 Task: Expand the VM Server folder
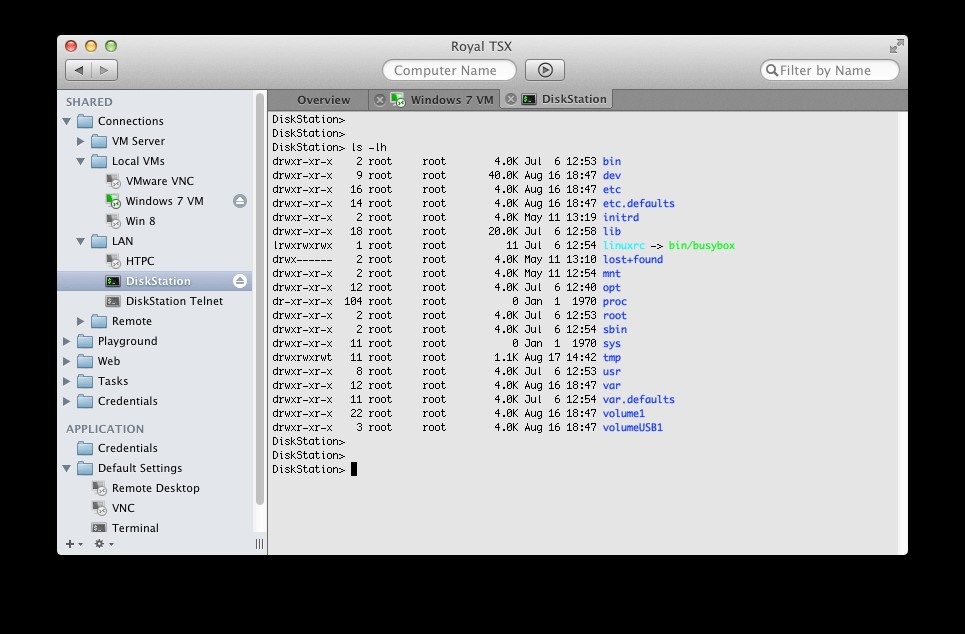point(81,141)
